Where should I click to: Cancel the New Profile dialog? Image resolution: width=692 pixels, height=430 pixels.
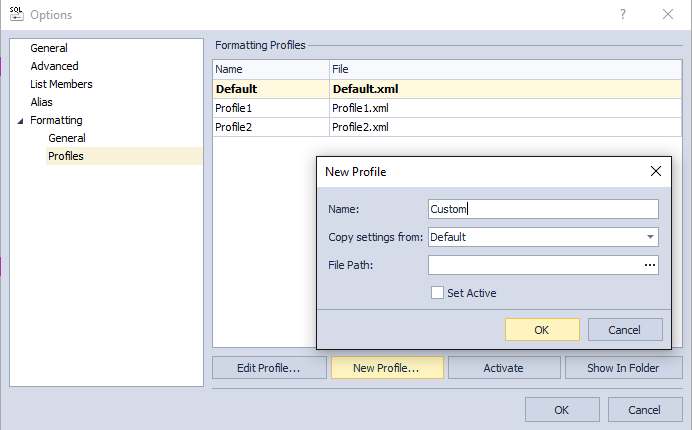point(625,330)
